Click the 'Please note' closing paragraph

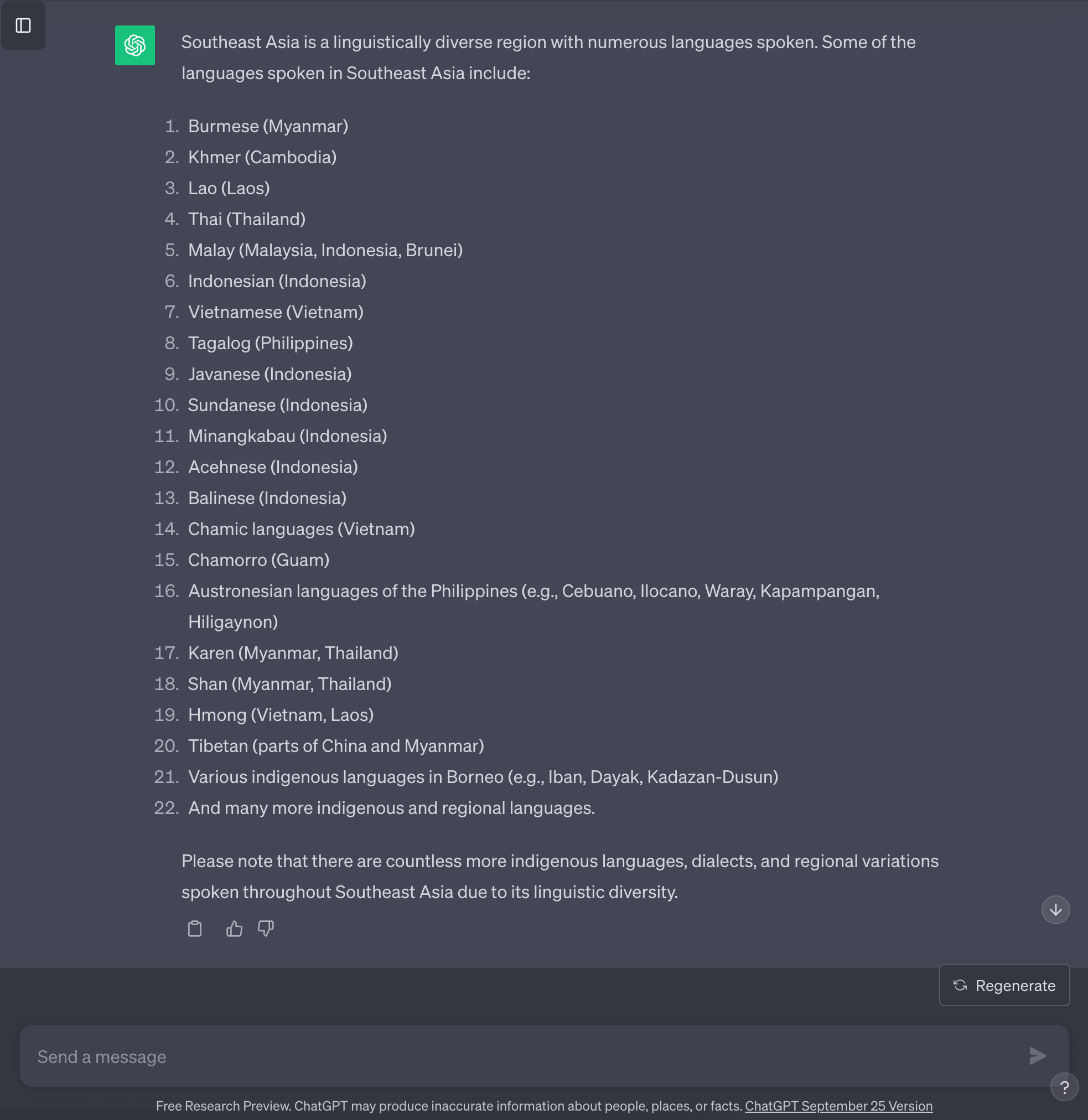pos(559,877)
